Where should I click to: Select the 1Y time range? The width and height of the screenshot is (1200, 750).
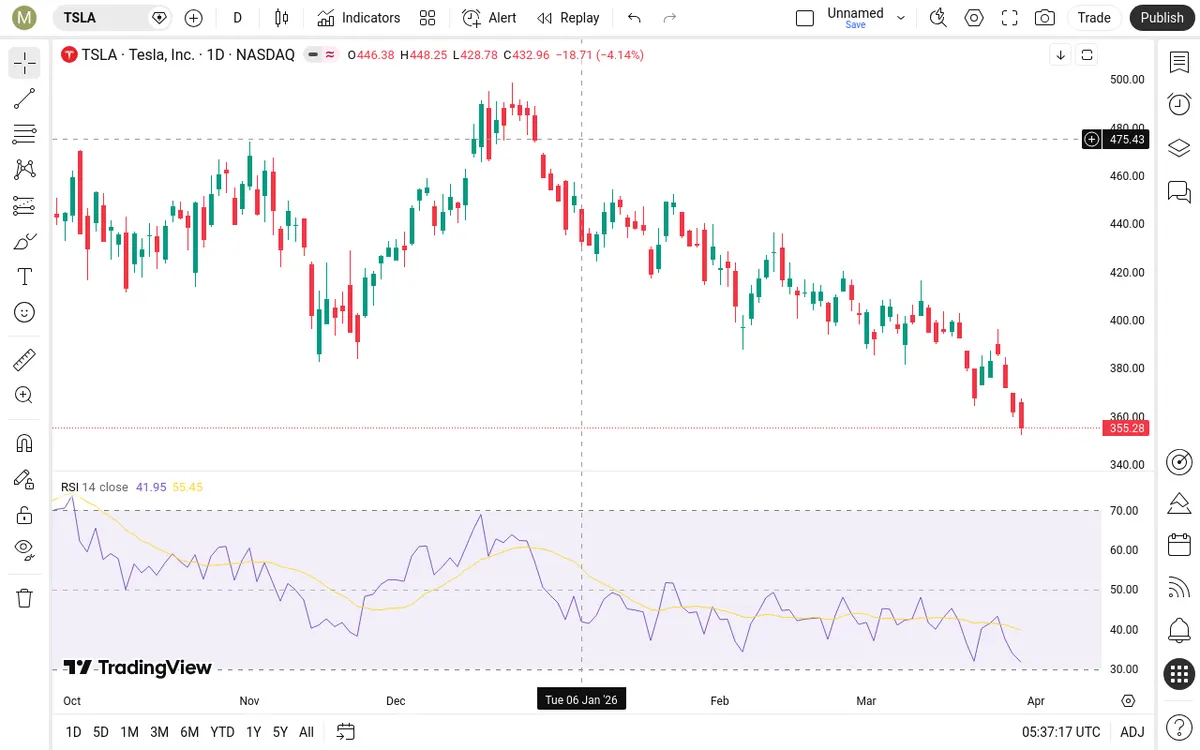tap(254, 732)
